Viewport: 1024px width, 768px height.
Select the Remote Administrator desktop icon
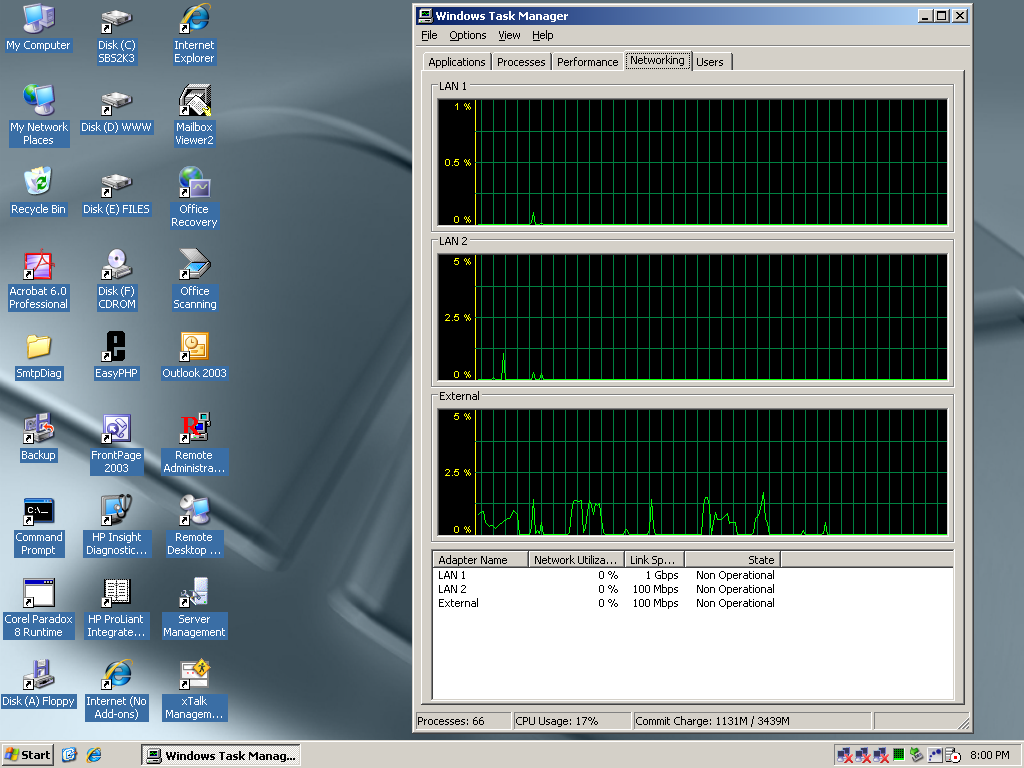[x=194, y=444]
